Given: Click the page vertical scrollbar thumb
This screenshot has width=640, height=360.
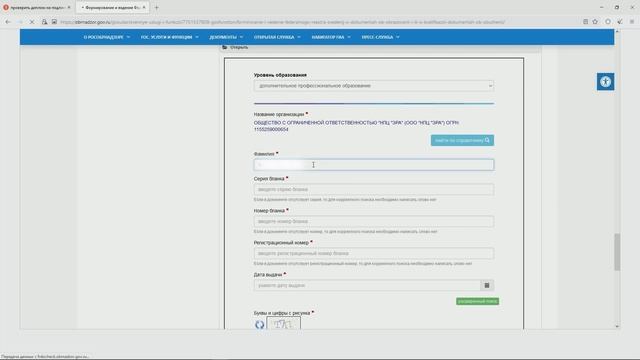Looking at the screenshot, I should [x=617, y=252].
